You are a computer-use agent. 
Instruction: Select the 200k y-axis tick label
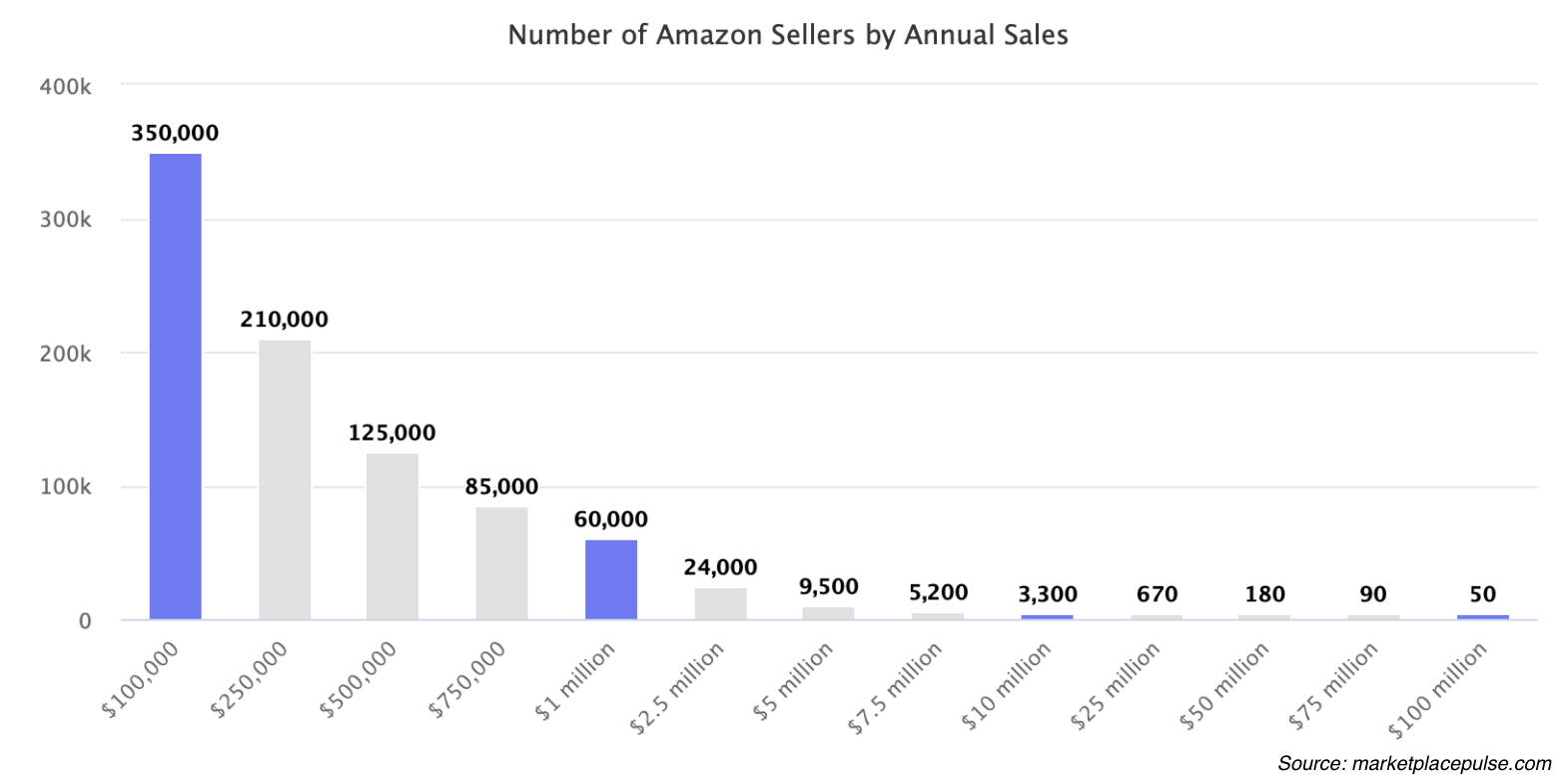65,354
